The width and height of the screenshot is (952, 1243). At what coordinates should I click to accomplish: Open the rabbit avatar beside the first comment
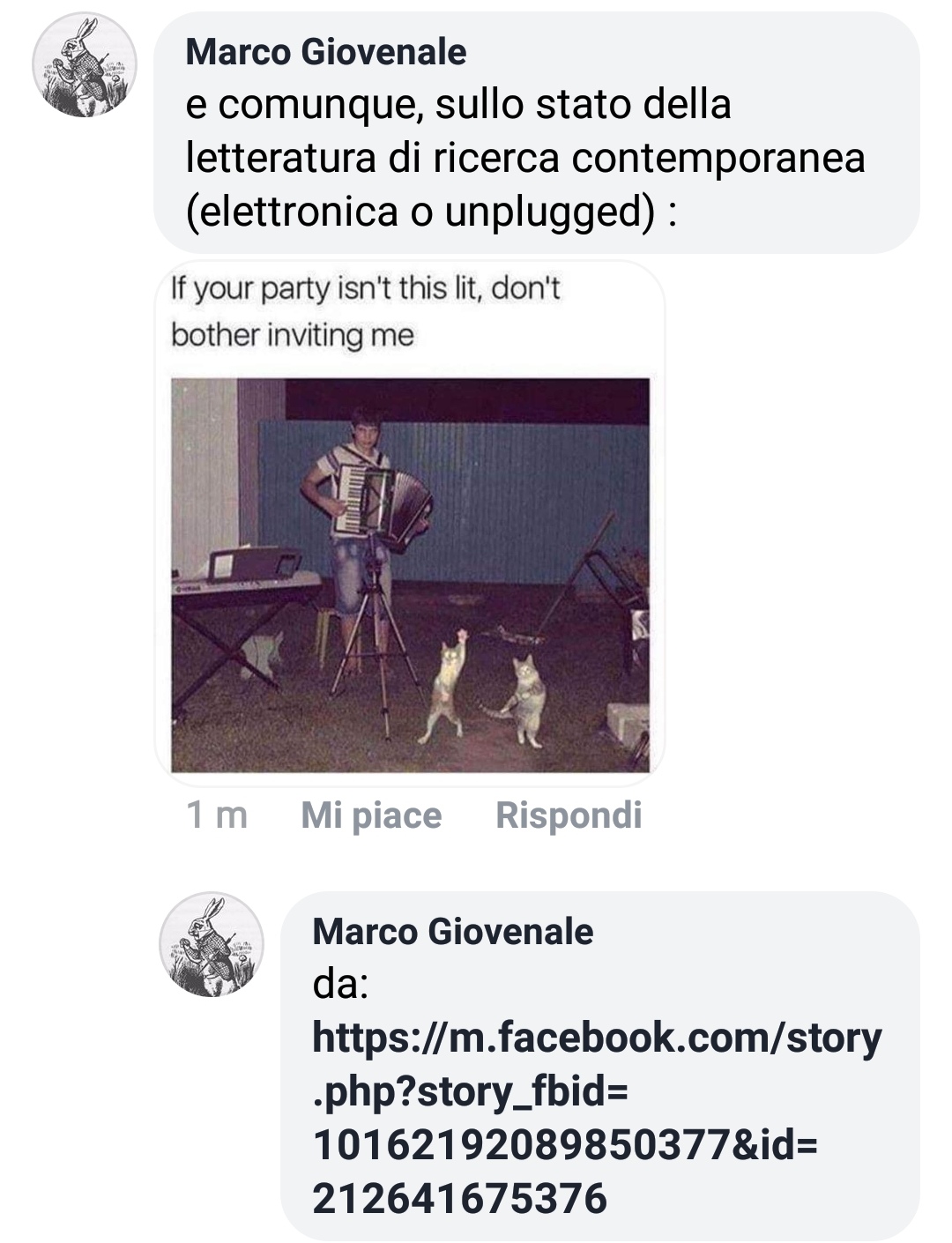coord(84,64)
